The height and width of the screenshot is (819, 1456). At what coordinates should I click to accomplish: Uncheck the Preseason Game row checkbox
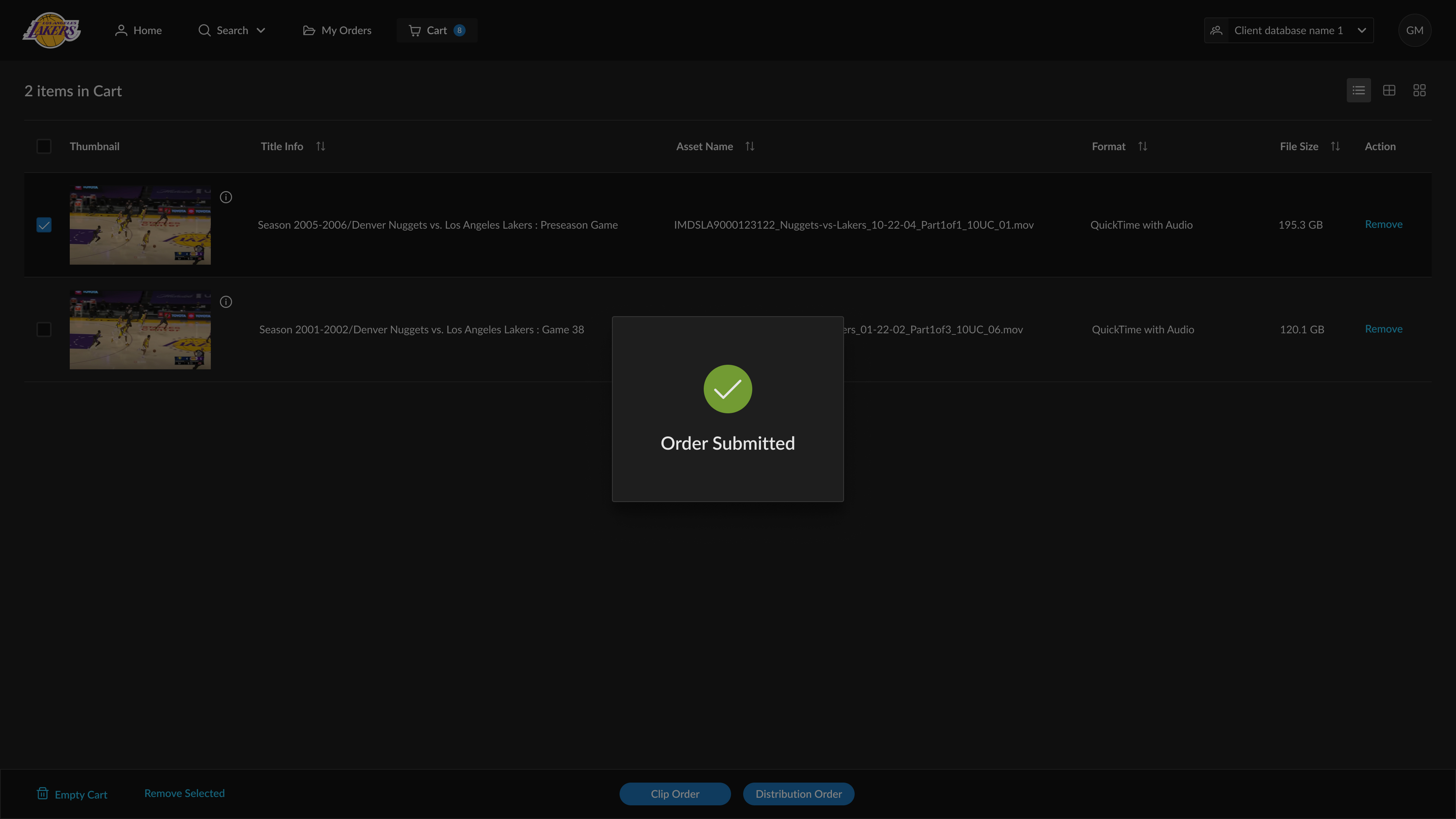44,225
